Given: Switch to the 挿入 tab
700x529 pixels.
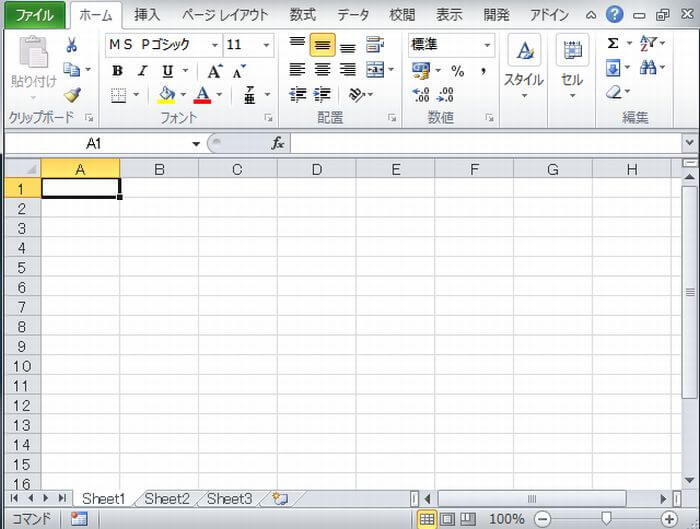Looking at the screenshot, I should tap(147, 15).
